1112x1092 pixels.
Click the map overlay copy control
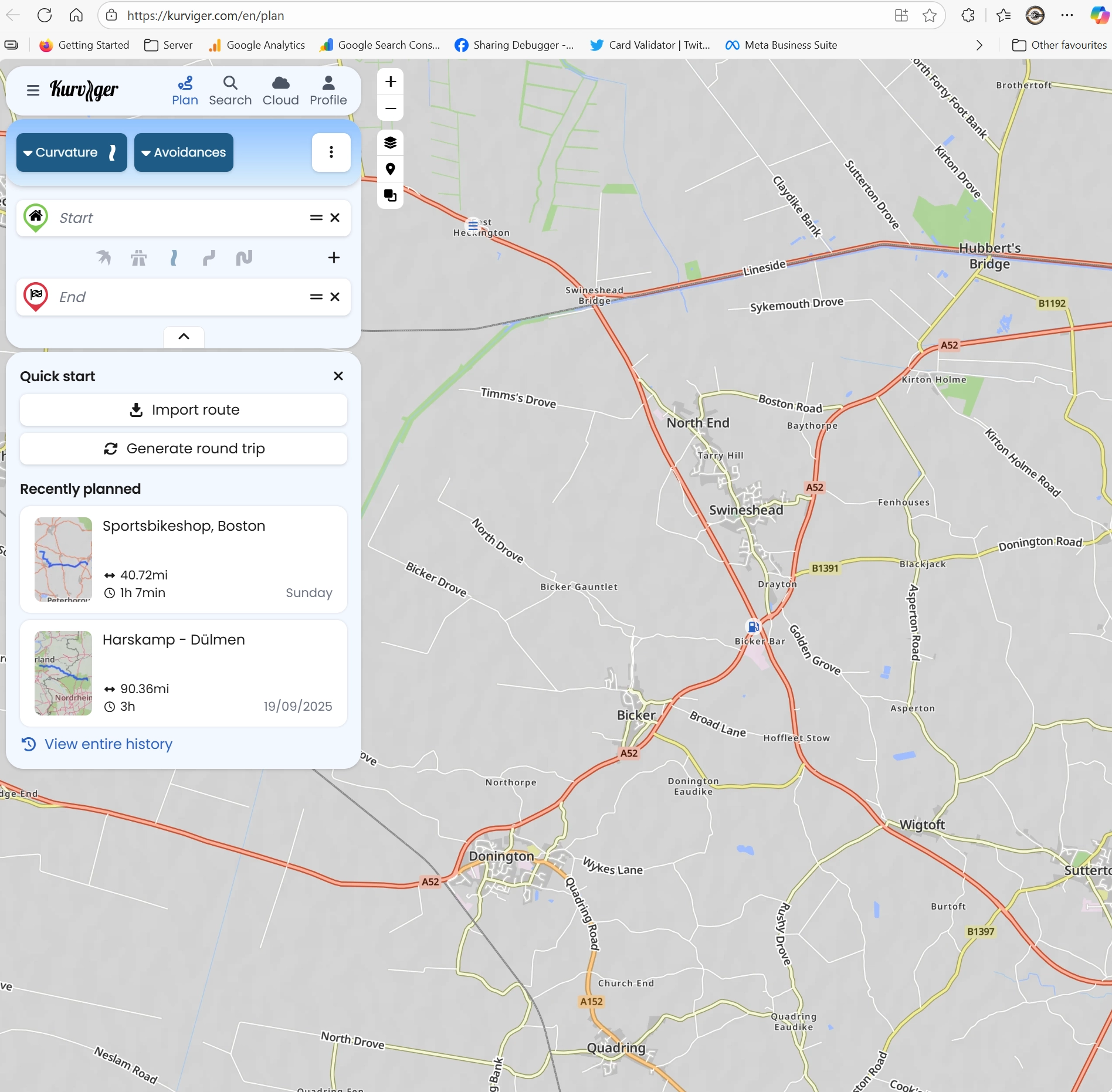[x=391, y=195]
